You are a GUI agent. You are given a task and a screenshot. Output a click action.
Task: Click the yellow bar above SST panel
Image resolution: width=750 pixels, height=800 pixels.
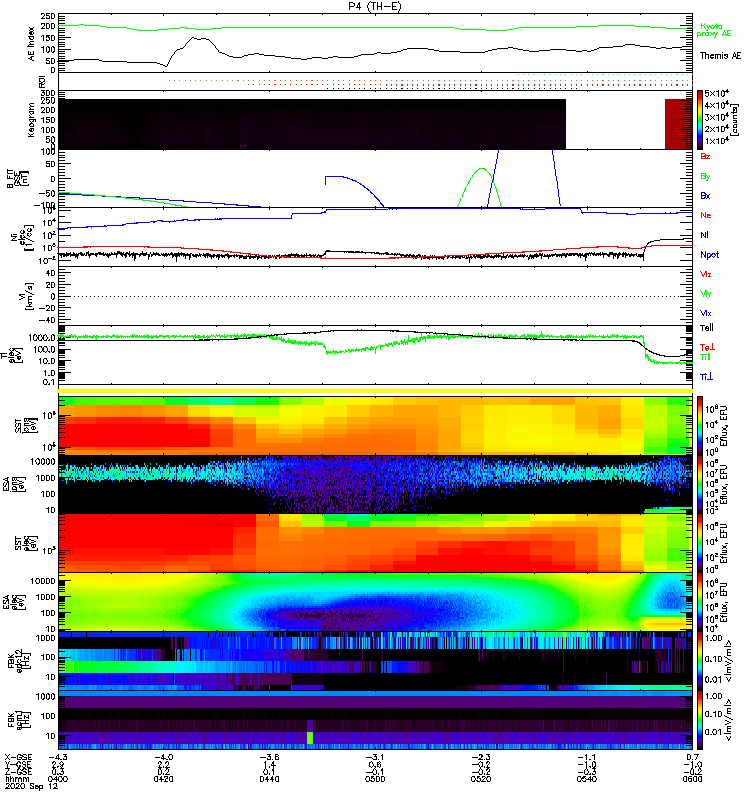375,391
